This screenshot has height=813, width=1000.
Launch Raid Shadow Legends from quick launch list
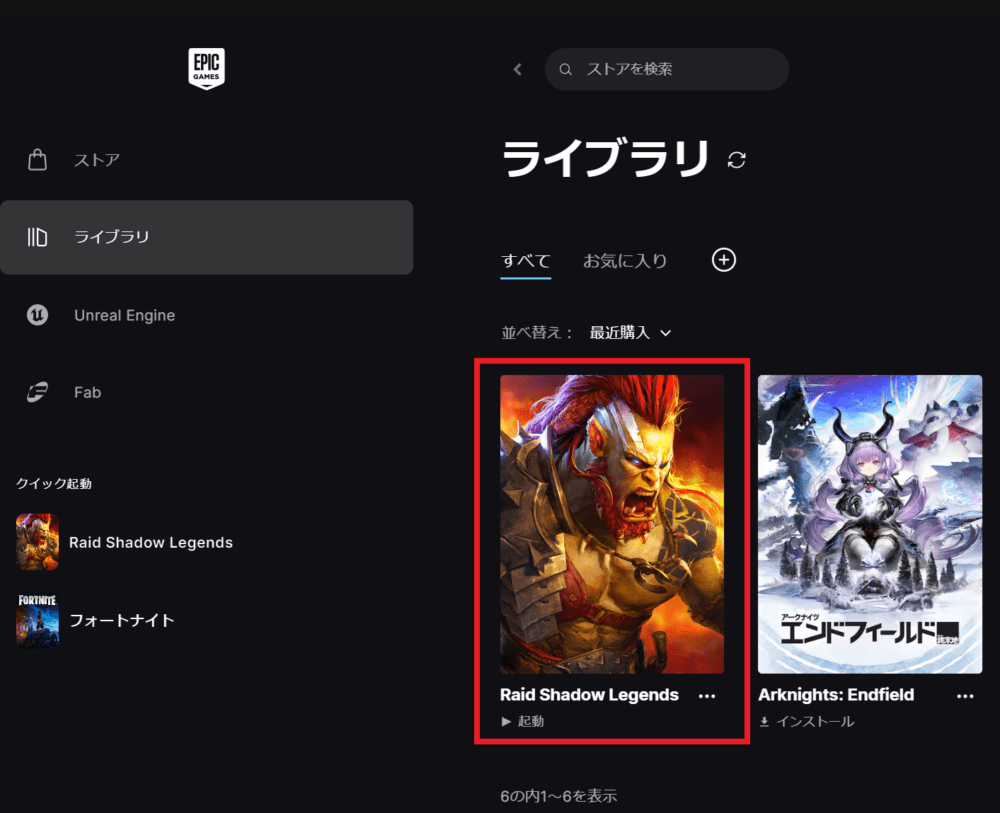click(x=151, y=542)
